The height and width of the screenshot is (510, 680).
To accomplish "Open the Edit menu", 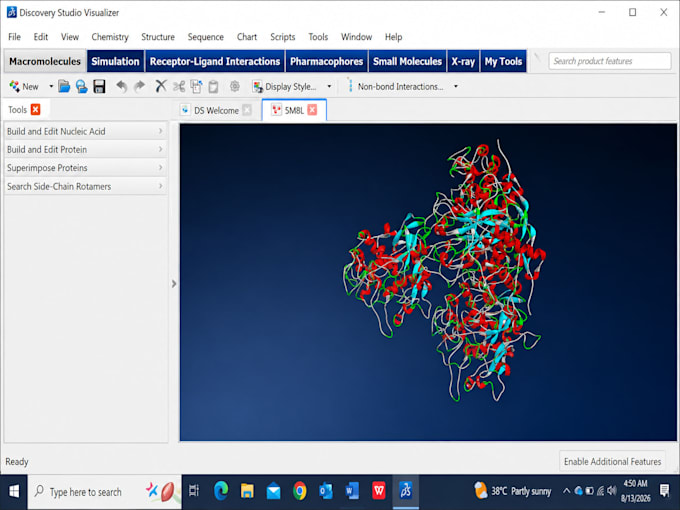I will 41,37.
